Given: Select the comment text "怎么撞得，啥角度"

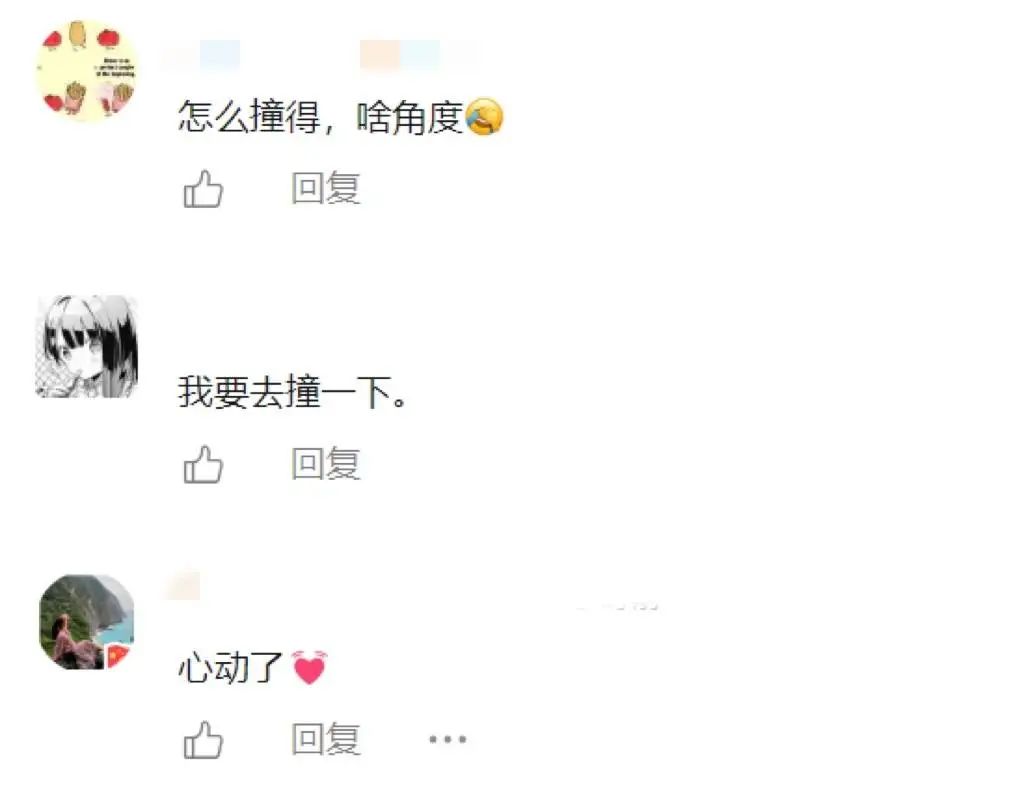Looking at the screenshot, I should 321,118.
